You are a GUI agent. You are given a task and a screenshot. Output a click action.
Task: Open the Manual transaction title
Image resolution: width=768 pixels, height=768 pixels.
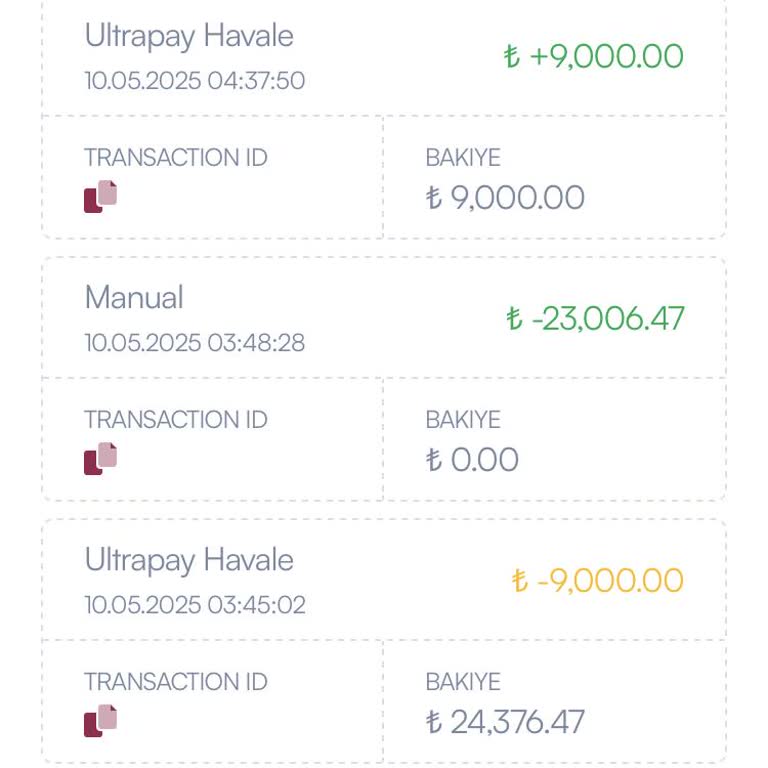coord(134,298)
